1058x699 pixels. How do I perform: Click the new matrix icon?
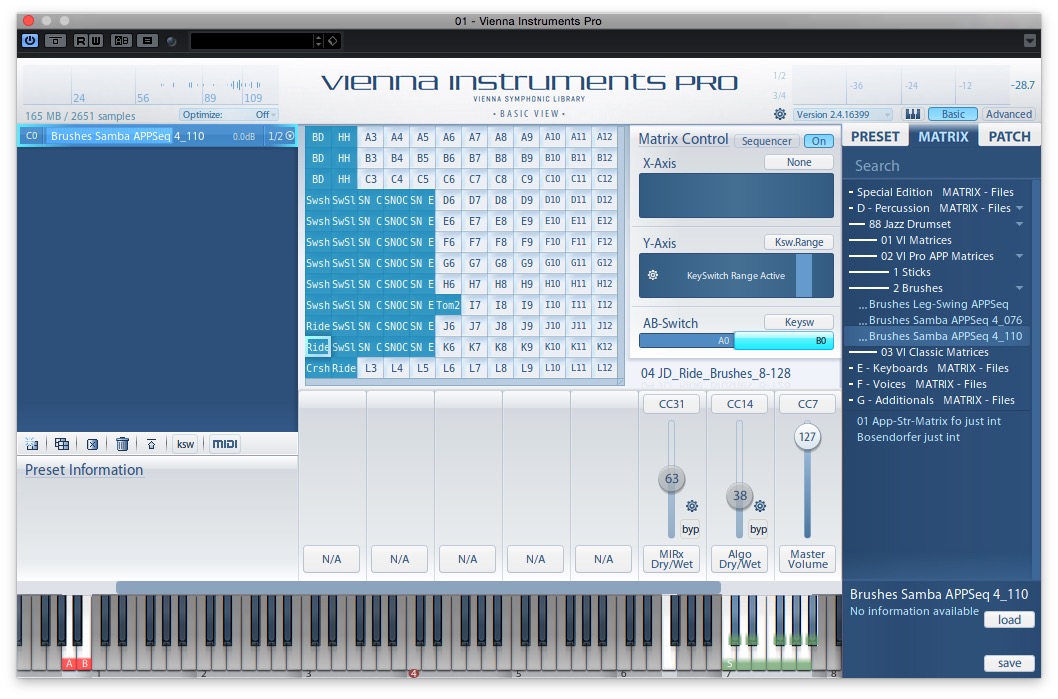pyautogui.click(x=32, y=444)
